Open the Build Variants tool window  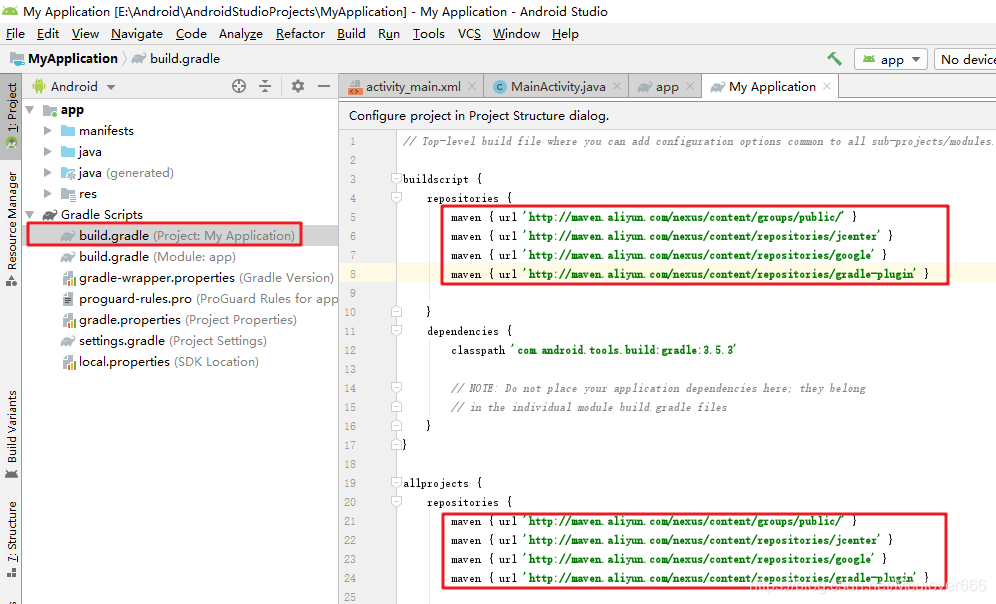[11, 434]
